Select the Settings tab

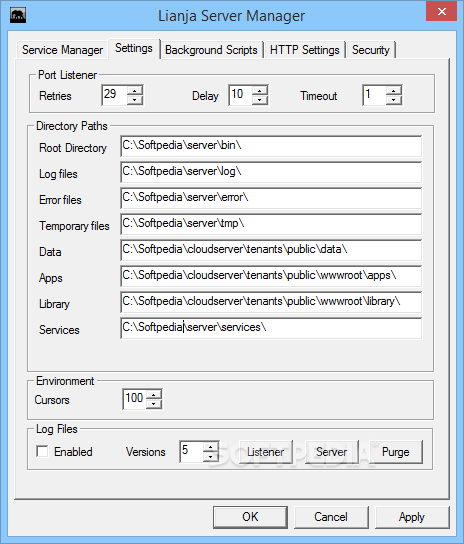[134, 48]
